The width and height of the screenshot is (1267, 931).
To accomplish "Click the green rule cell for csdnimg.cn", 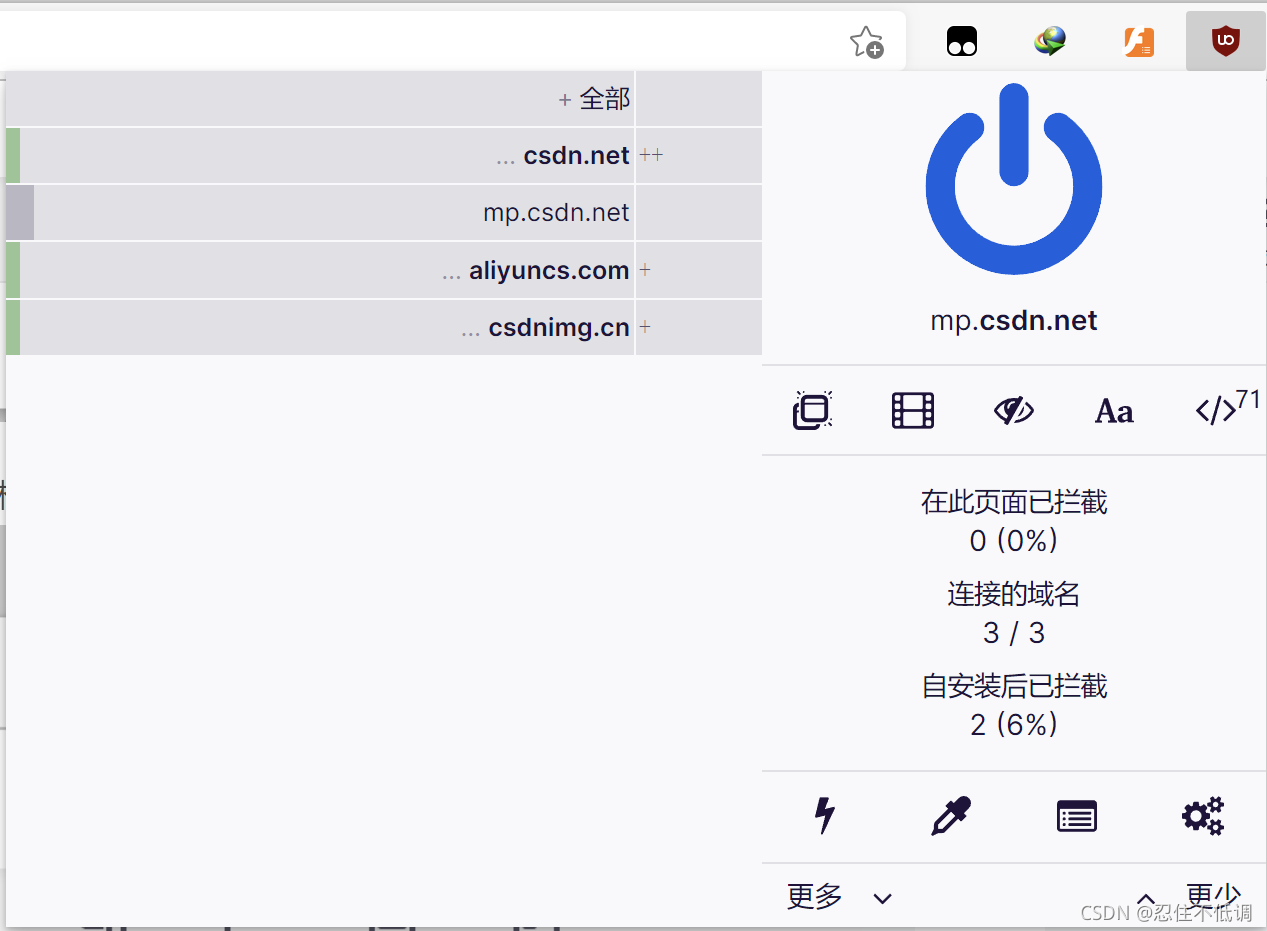I will click(x=13, y=327).
